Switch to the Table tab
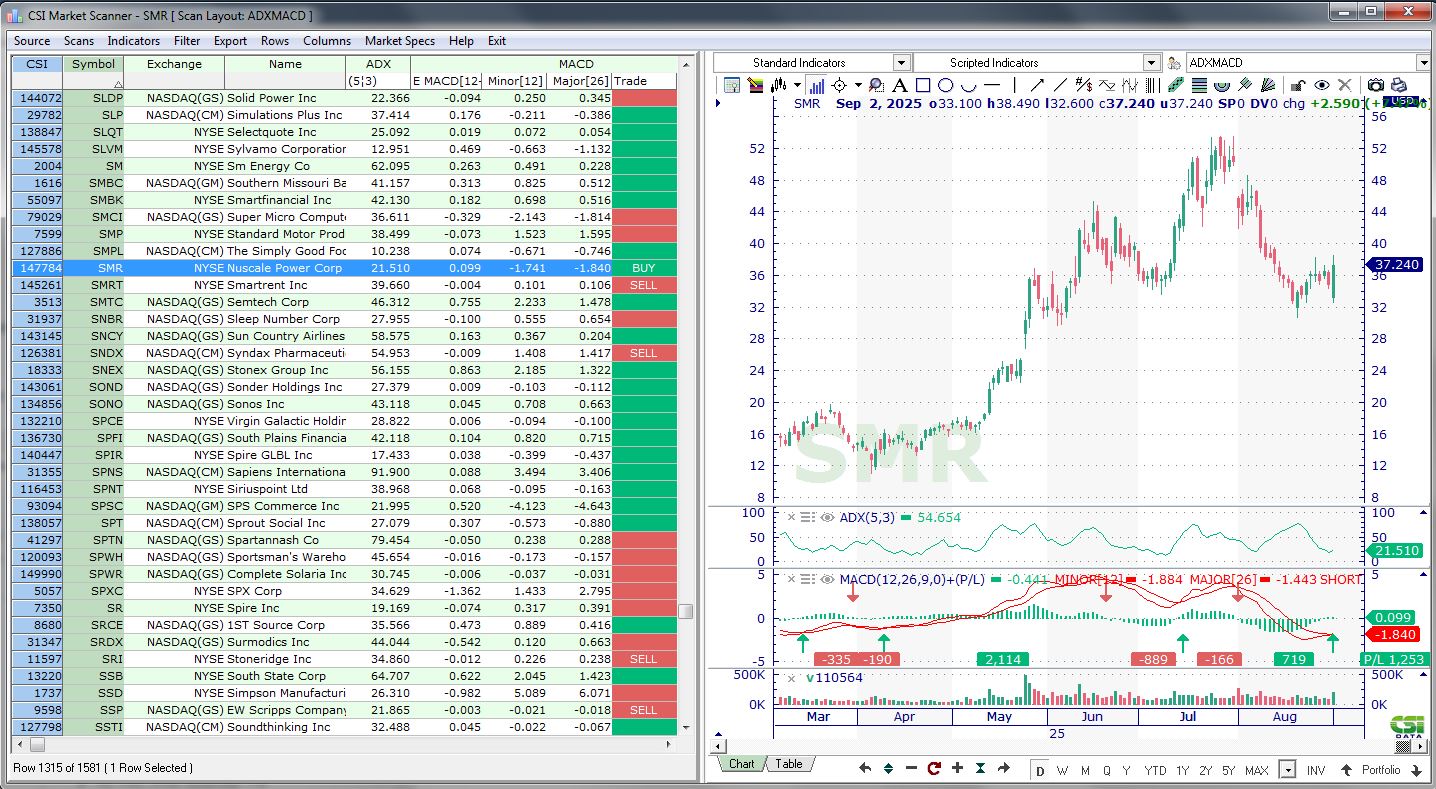Viewport: 1436px width, 789px height. (x=789, y=764)
